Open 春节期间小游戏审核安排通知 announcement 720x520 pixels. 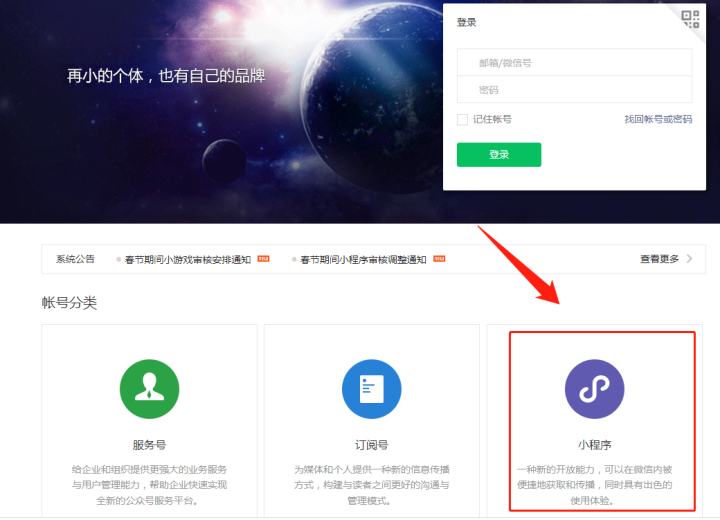tap(188, 260)
